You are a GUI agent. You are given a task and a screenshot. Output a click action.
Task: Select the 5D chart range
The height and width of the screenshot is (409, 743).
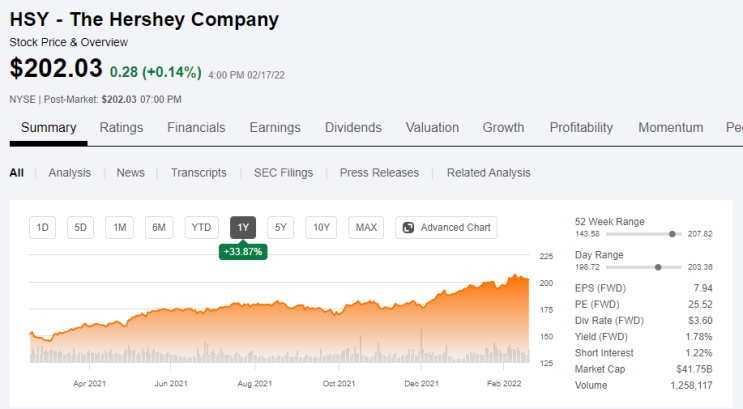(81, 227)
